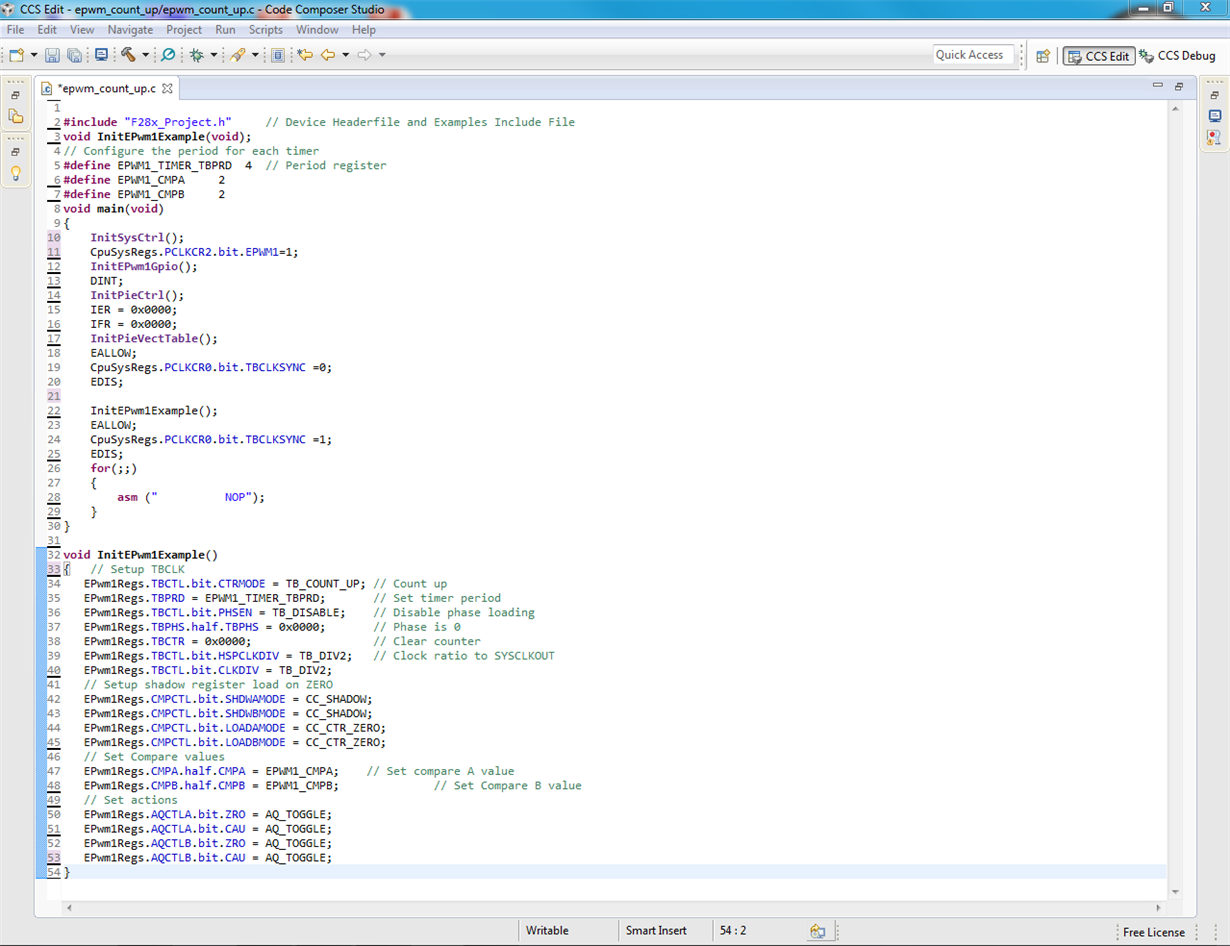This screenshot has height=946, width=1230.
Task: Maximize the editor area
Action: tap(1180, 86)
